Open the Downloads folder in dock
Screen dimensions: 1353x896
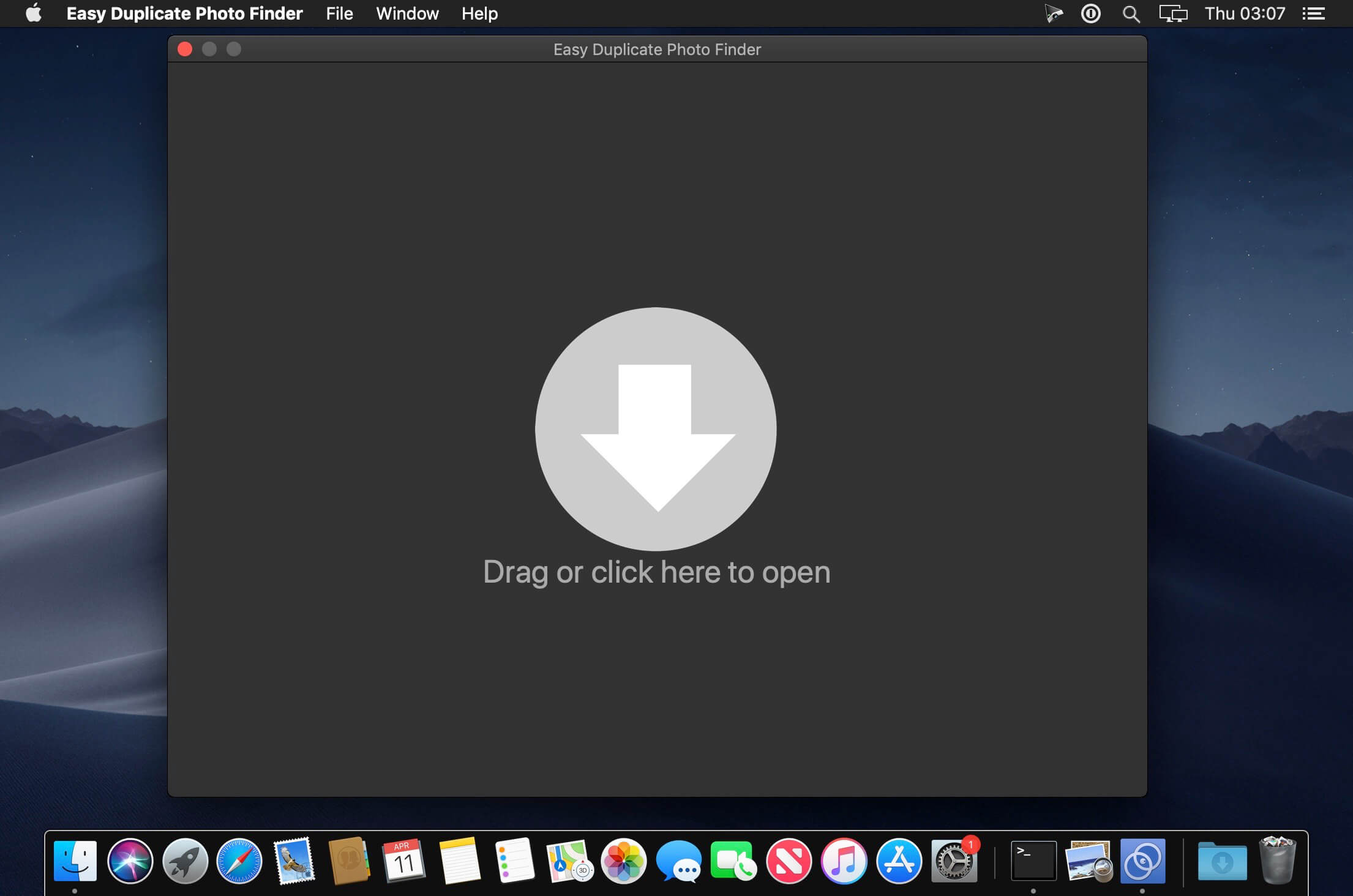[x=1222, y=861]
